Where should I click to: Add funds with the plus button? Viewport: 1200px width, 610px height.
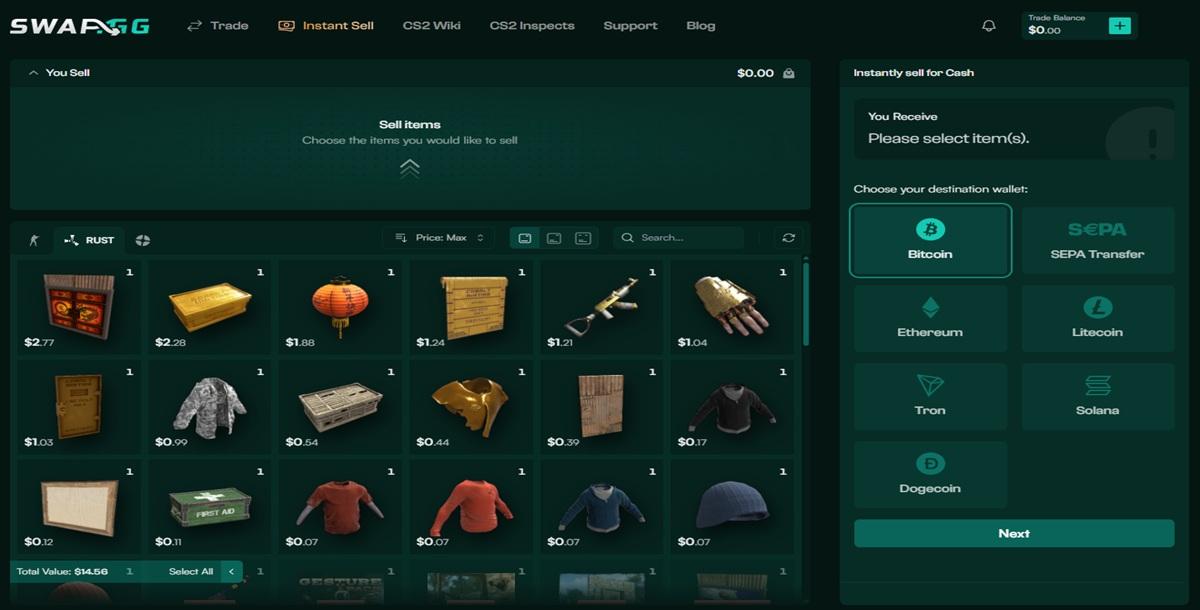1119,26
